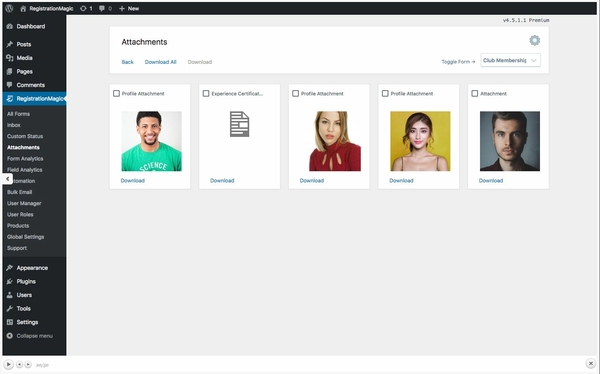600x374 pixels.
Task: Open the comments bubble icon in admin bar
Action: [102, 8]
